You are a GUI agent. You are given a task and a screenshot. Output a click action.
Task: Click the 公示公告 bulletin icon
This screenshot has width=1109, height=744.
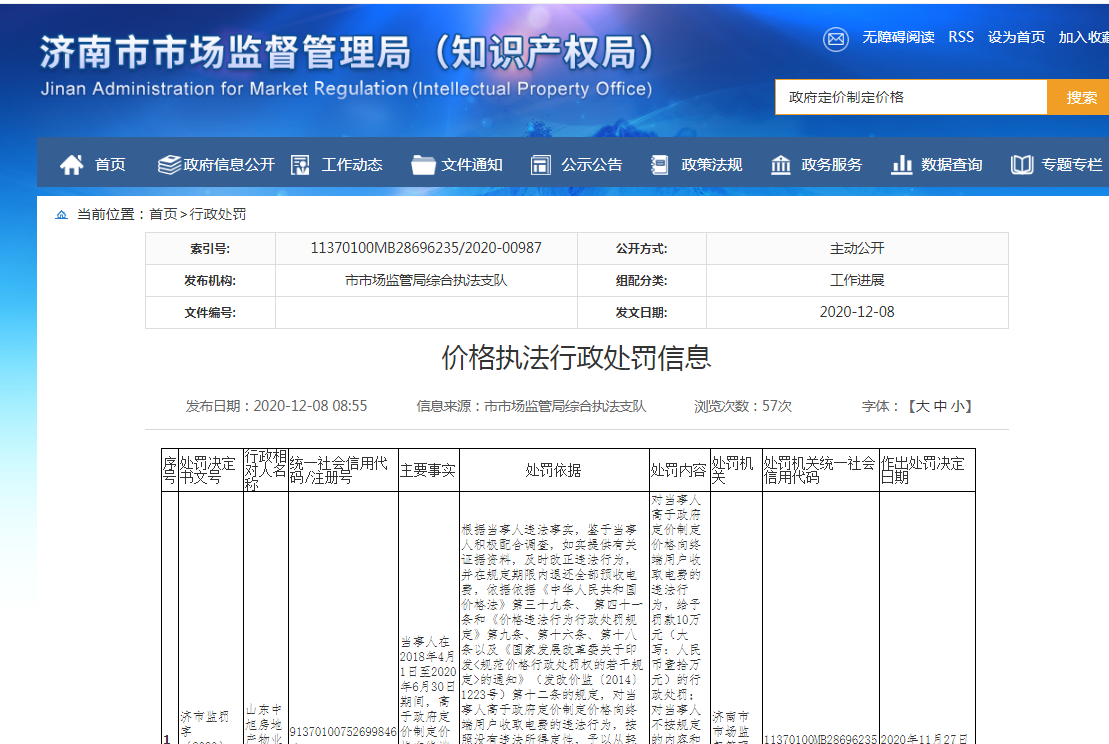541,165
